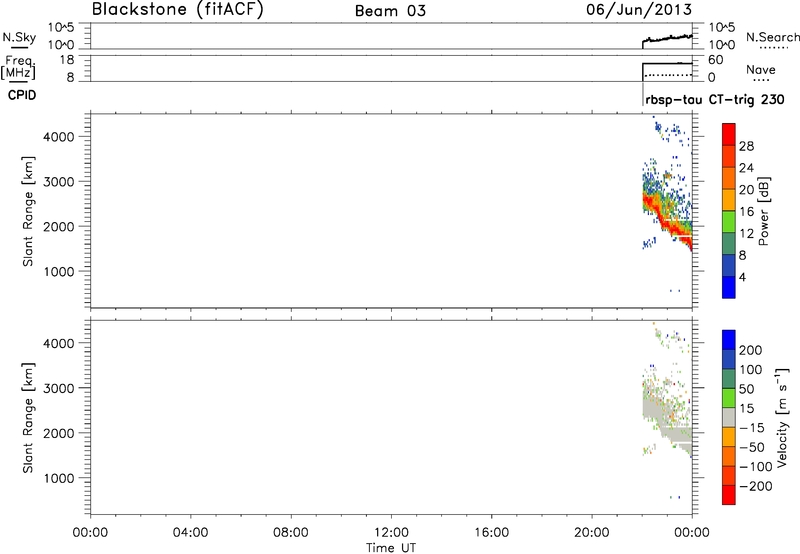
Task: Click '1000' tick of the velocity panel
Action: point(59,478)
